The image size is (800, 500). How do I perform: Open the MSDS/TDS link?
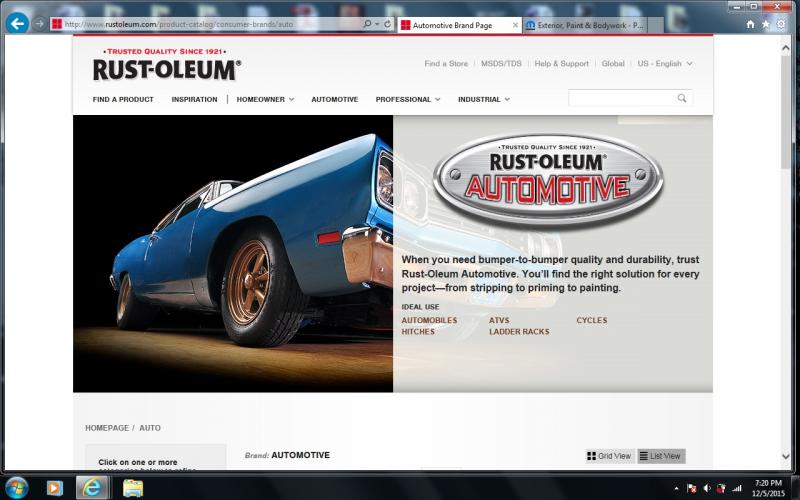[501, 64]
